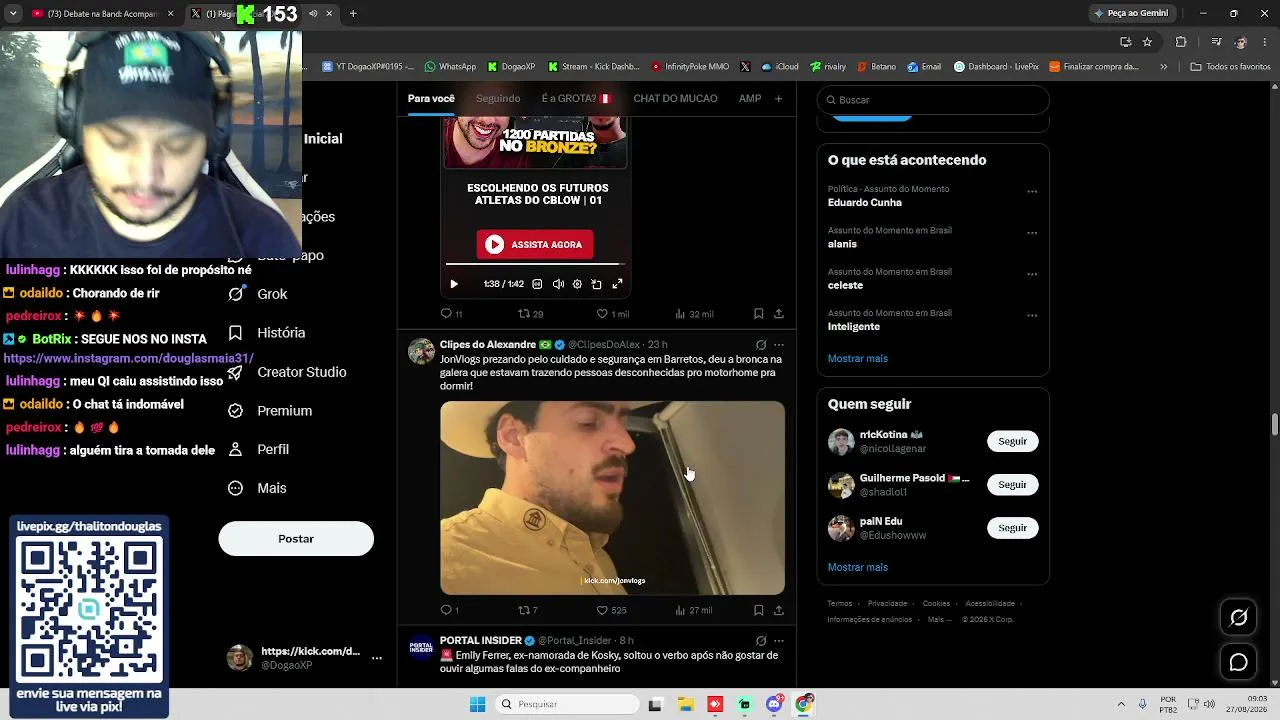
Task: Share the CBLOW video post
Action: pyautogui.click(x=779, y=314)
